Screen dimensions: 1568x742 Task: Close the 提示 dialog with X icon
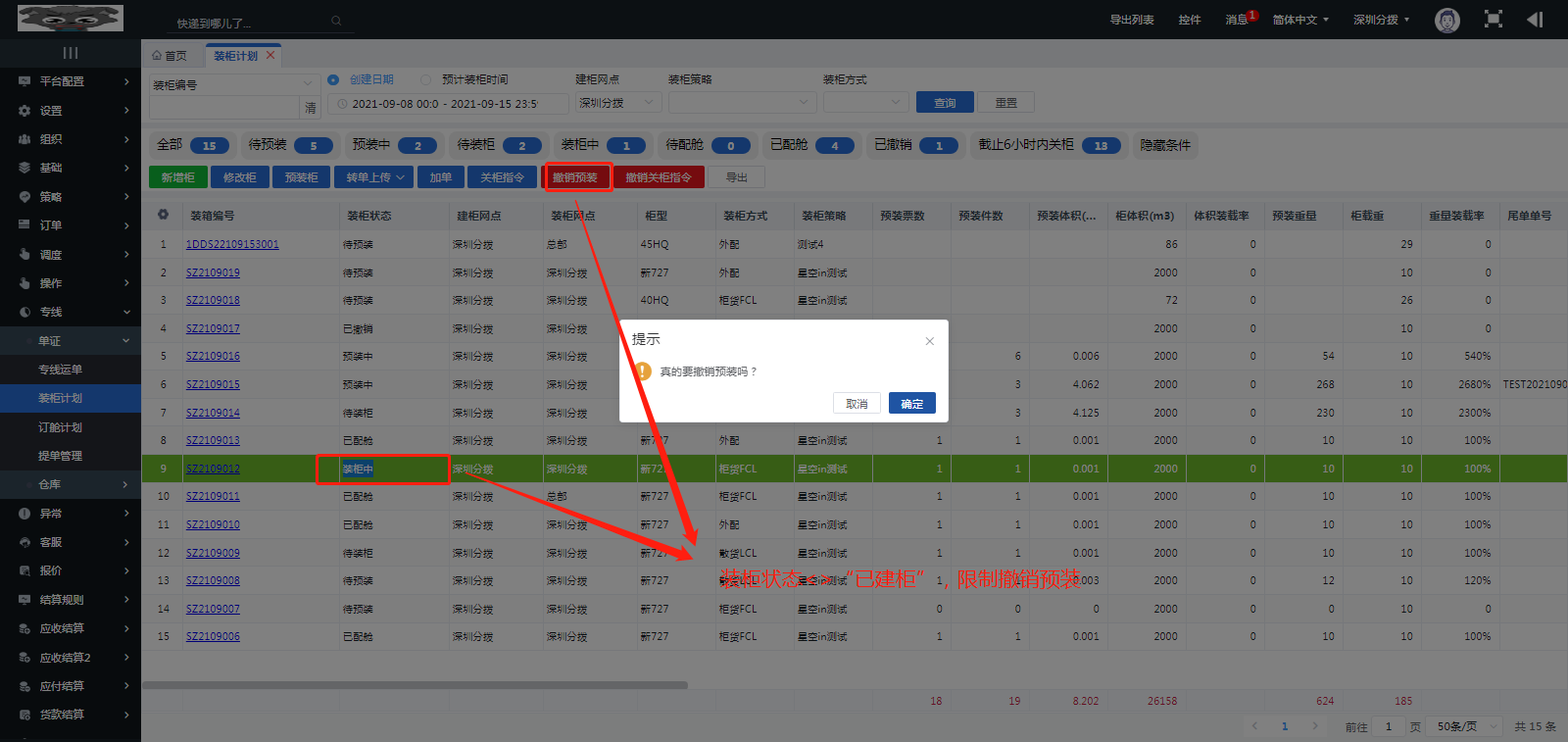click(930, 341)
